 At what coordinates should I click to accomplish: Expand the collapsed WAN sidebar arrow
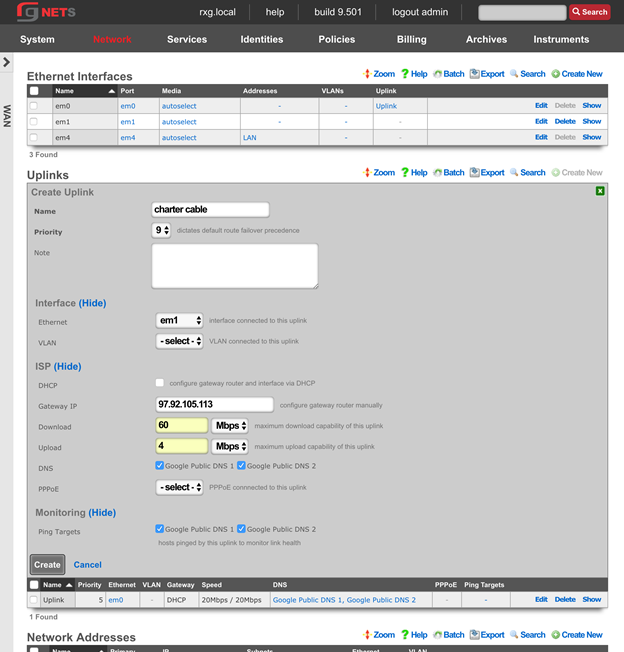pos(7,62)
